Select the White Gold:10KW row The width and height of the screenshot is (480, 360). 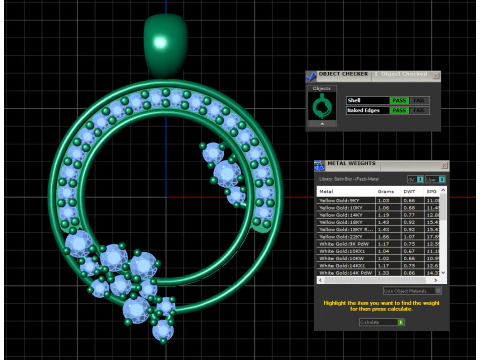pos(378,259)
